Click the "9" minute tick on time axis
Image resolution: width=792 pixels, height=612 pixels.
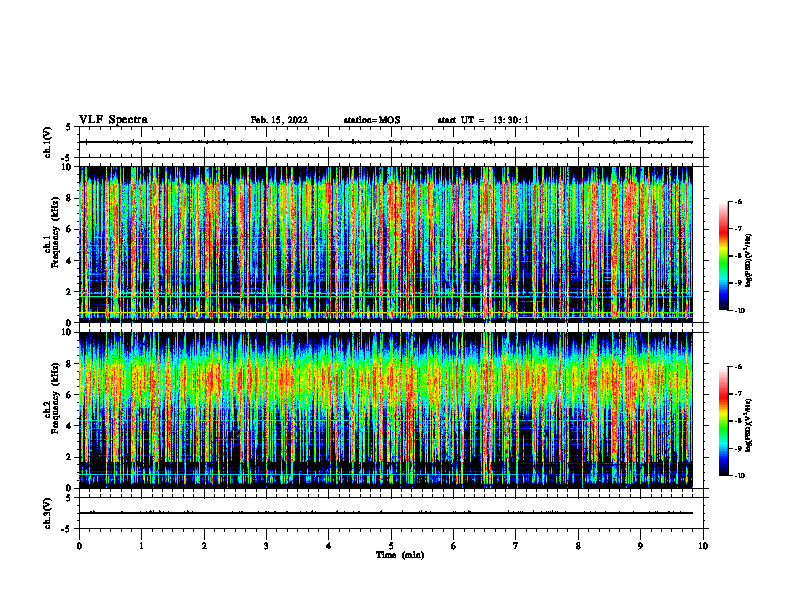640,546
